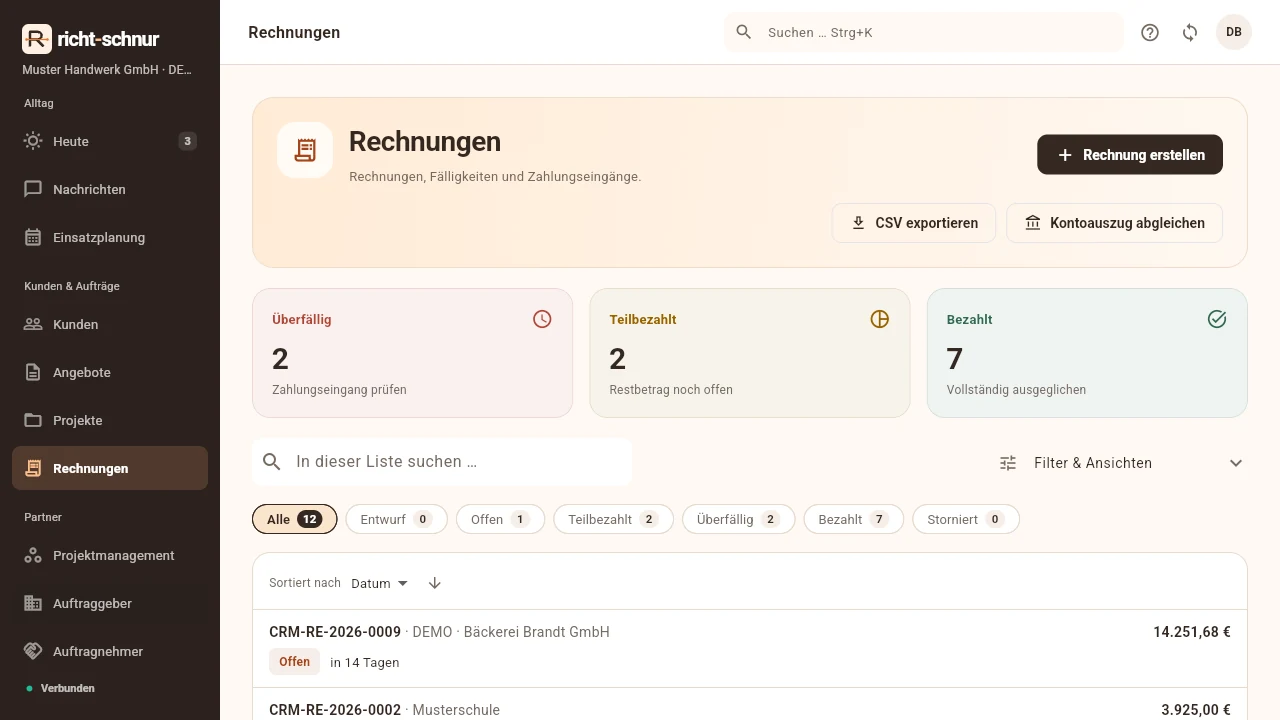
Task: Navigate to Projekte
Action: point(110,420)
